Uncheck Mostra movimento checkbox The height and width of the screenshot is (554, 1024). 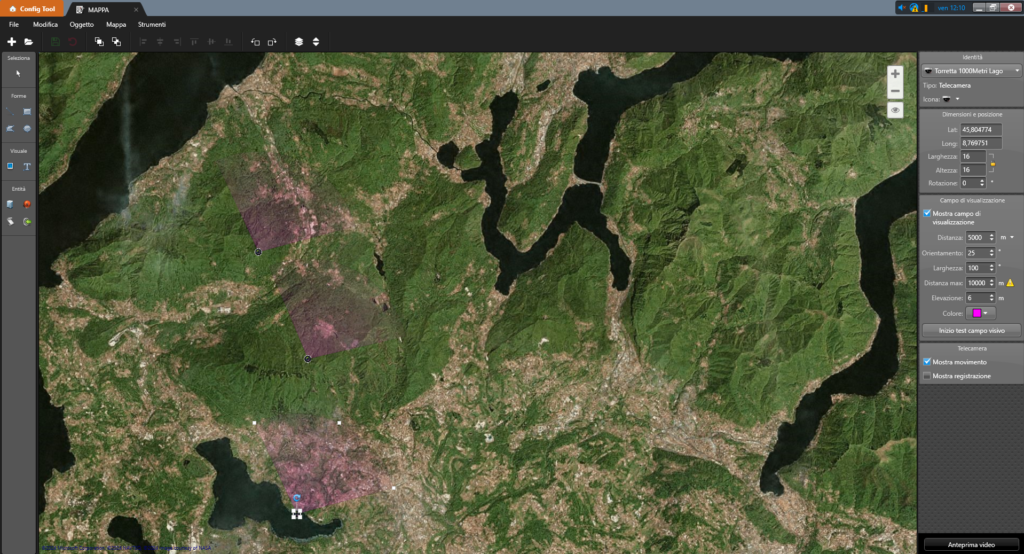(927, 361)
